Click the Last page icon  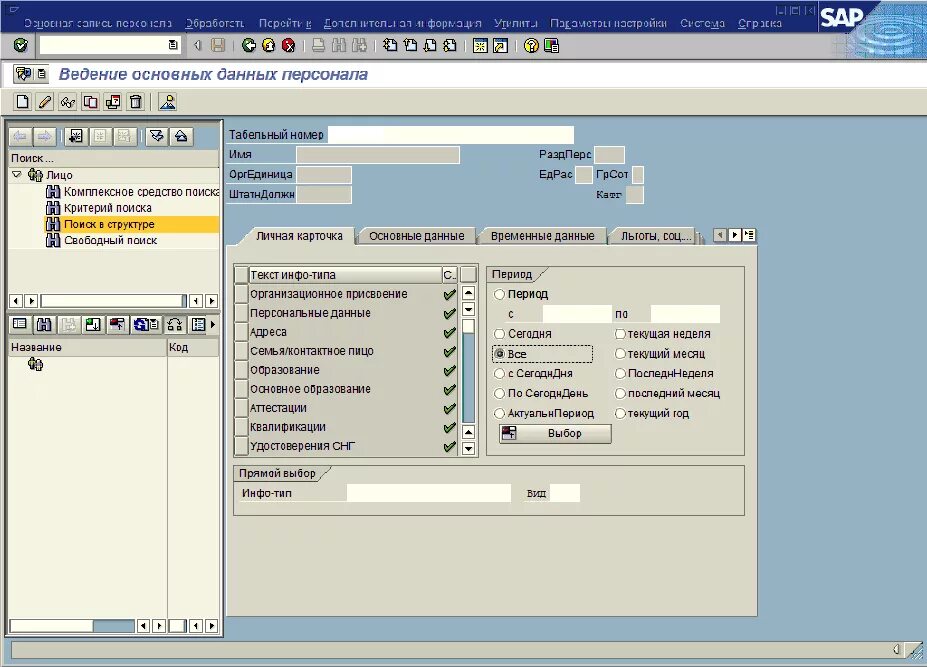(x=450, y=46)
